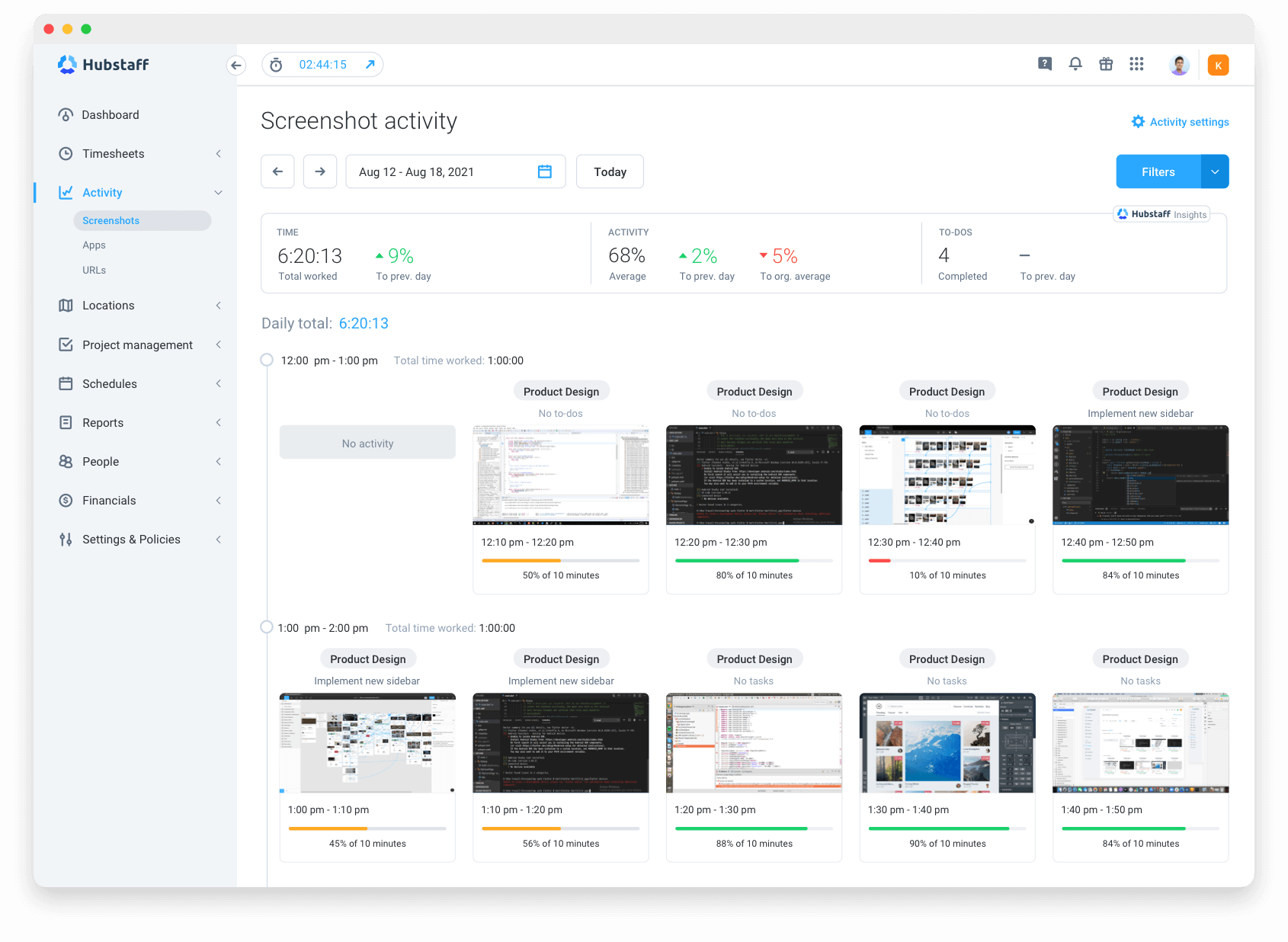Expand the Financials submenu chevron
Viewport: 1288px width, 942px height.
coord(219,501)
